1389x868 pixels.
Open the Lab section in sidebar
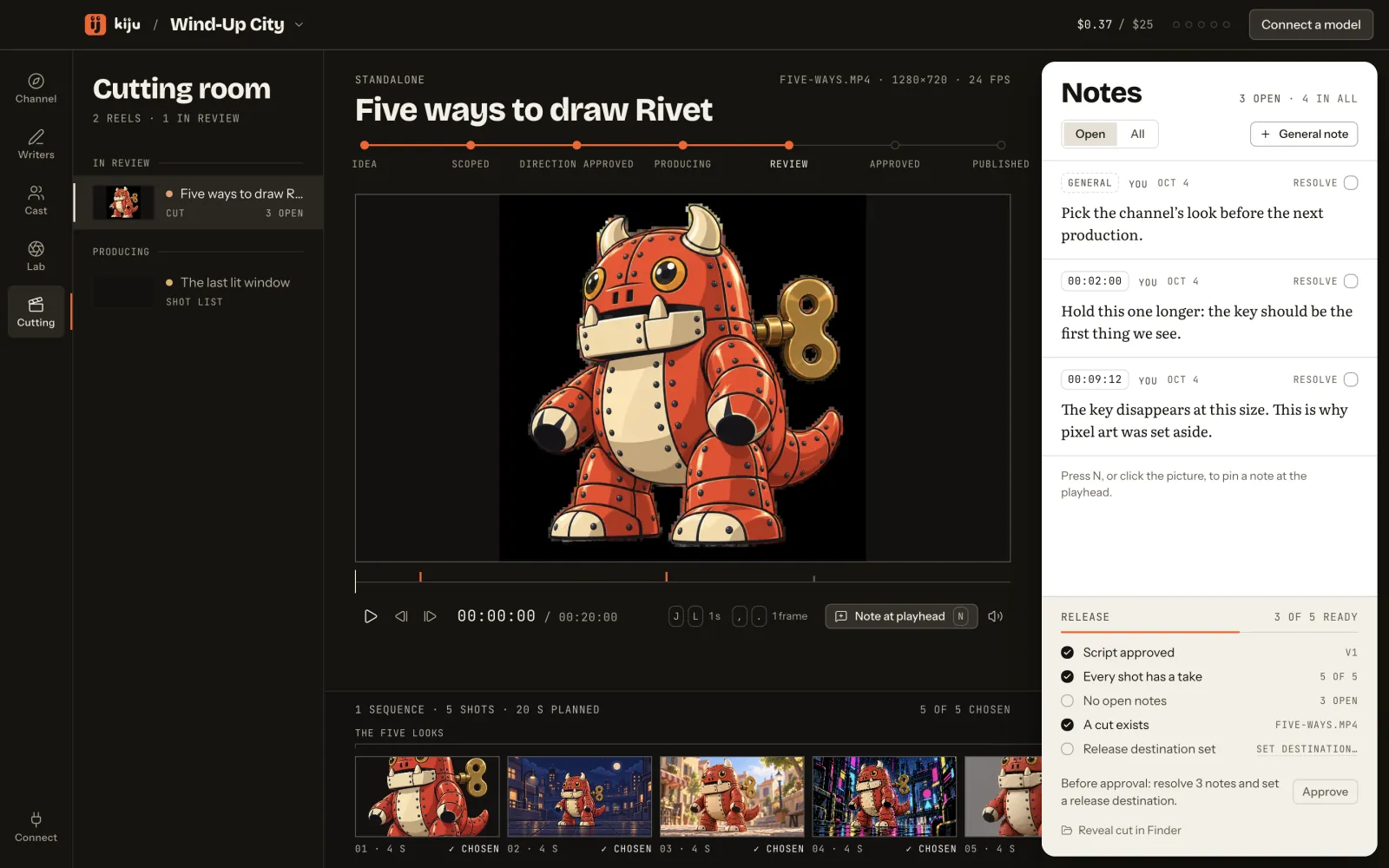36,256
